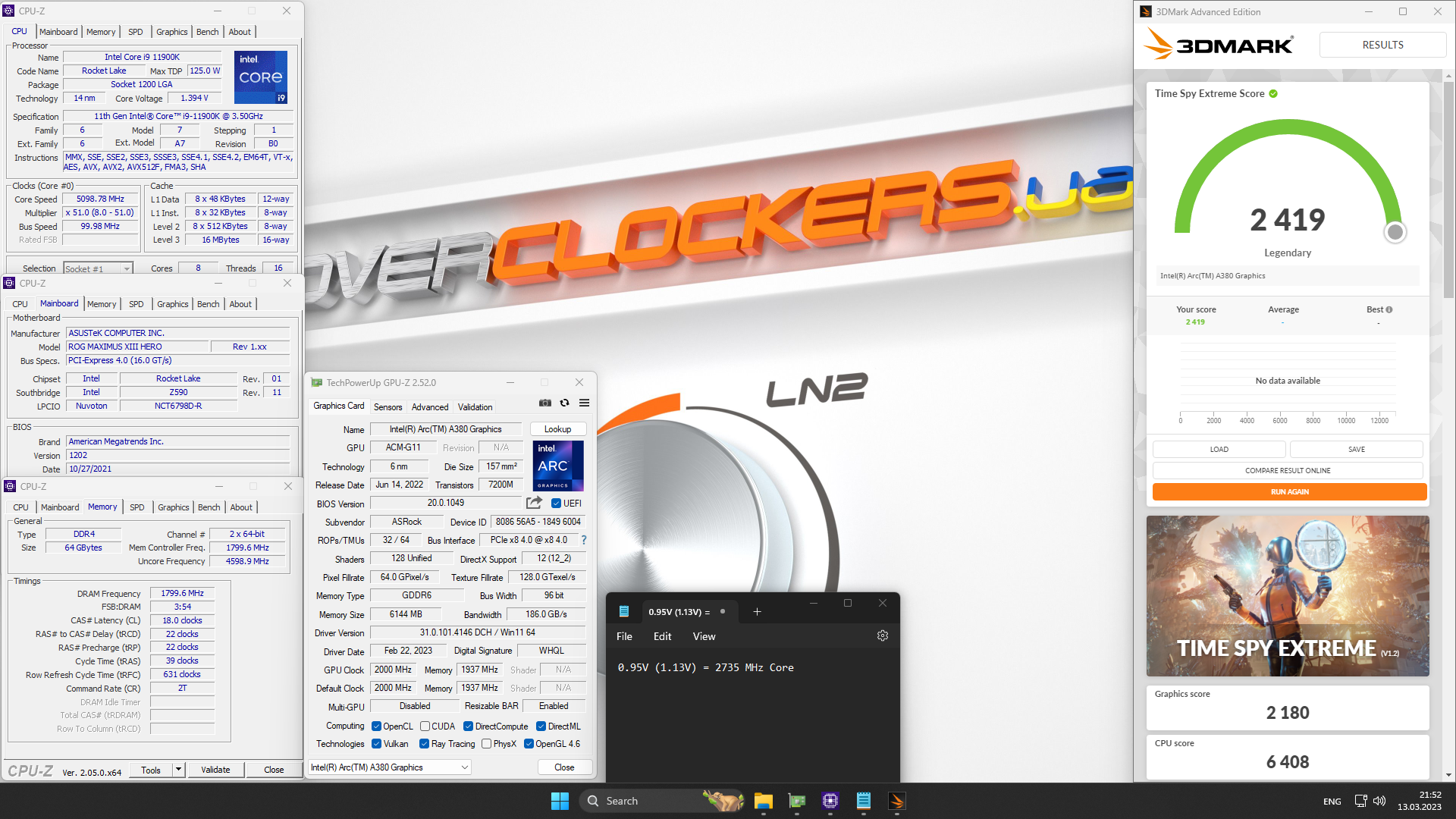Open Notepad from the taskbar
Image resolution: width=1456 pixels, height=819 pixels.
pyautogui.click(x=863, y=801)
